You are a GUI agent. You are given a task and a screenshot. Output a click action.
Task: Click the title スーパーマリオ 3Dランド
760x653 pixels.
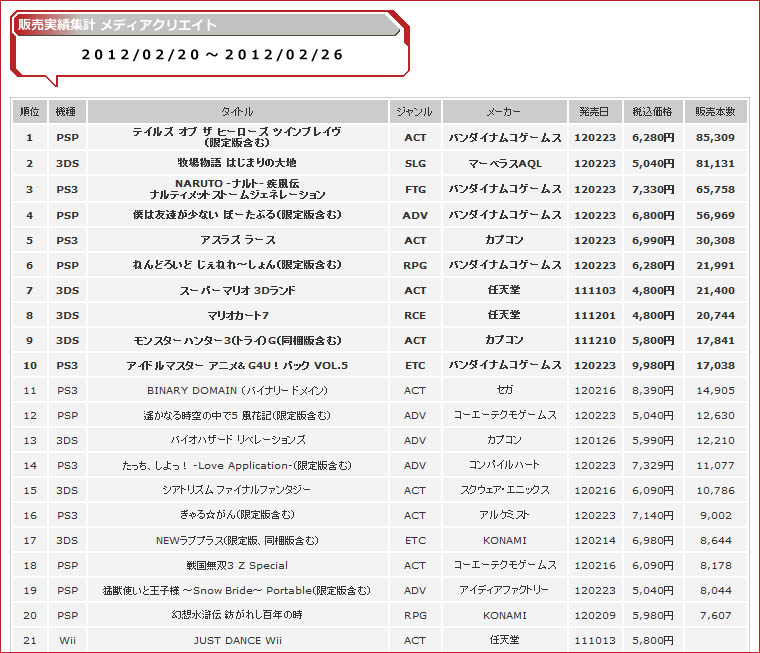(x=238, y=290)
